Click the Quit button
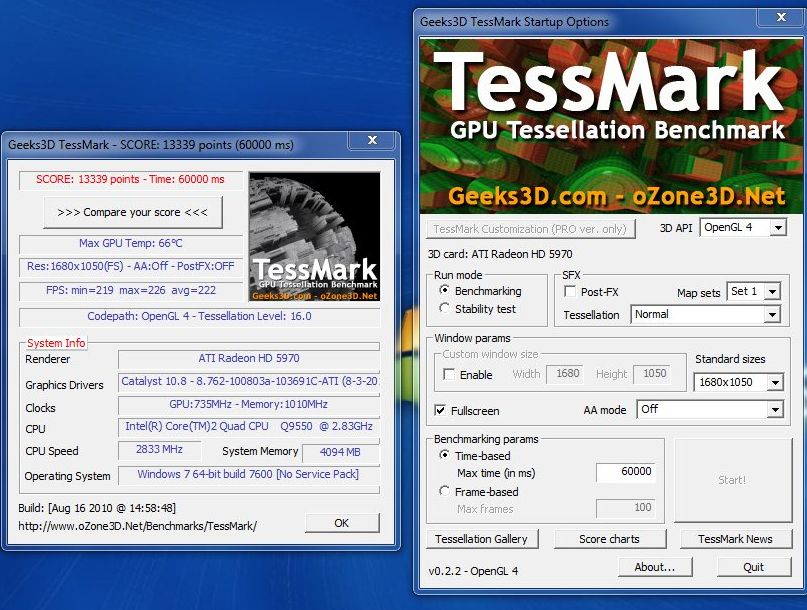807x610 pixels. [754, 567]
